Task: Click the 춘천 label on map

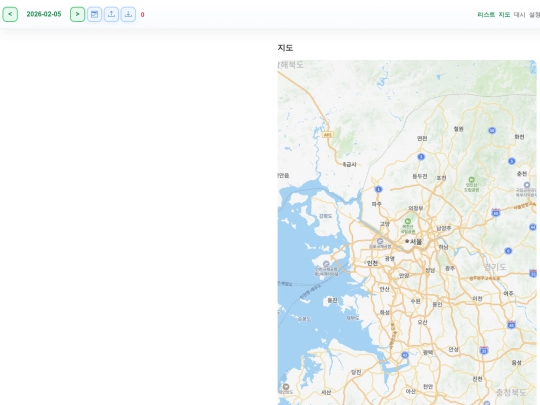Action: (522, 174)
